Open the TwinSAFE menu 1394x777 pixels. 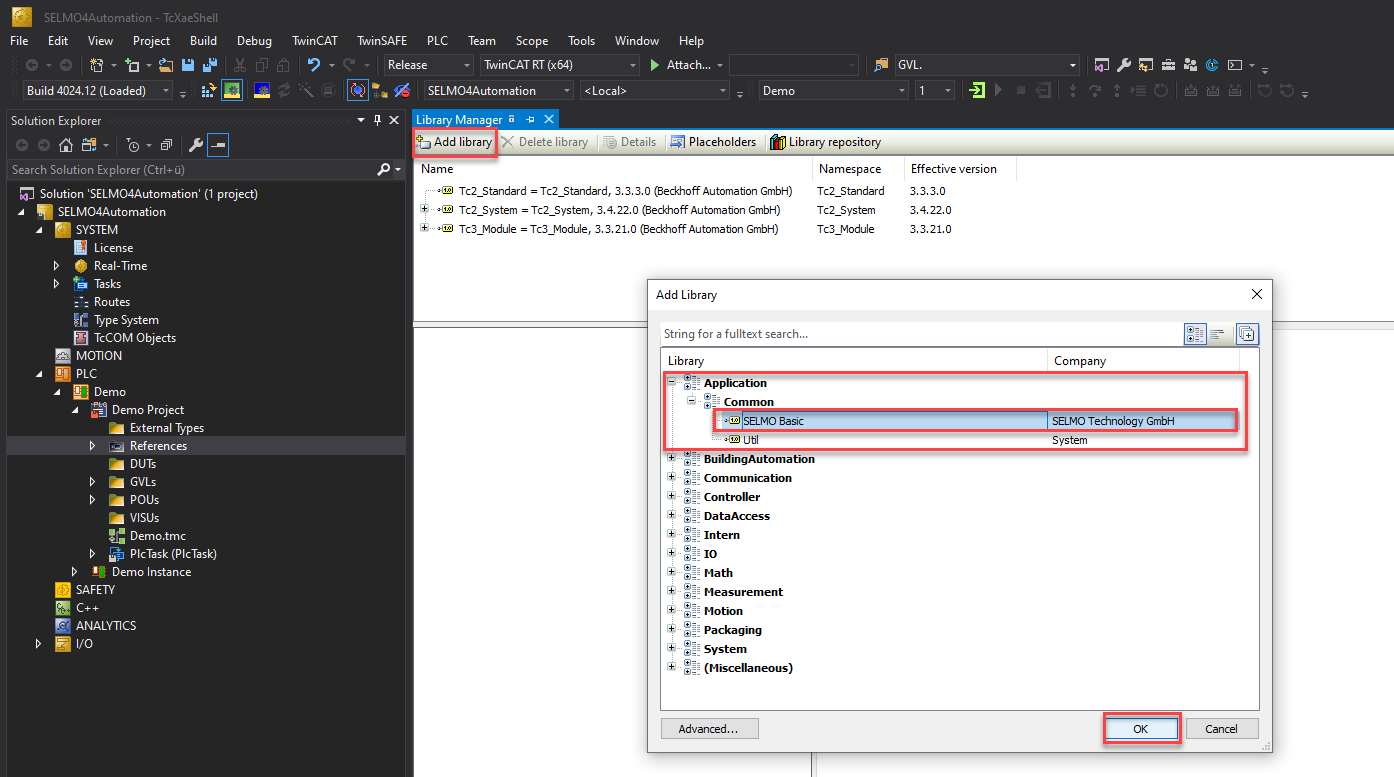click(382, 41)
